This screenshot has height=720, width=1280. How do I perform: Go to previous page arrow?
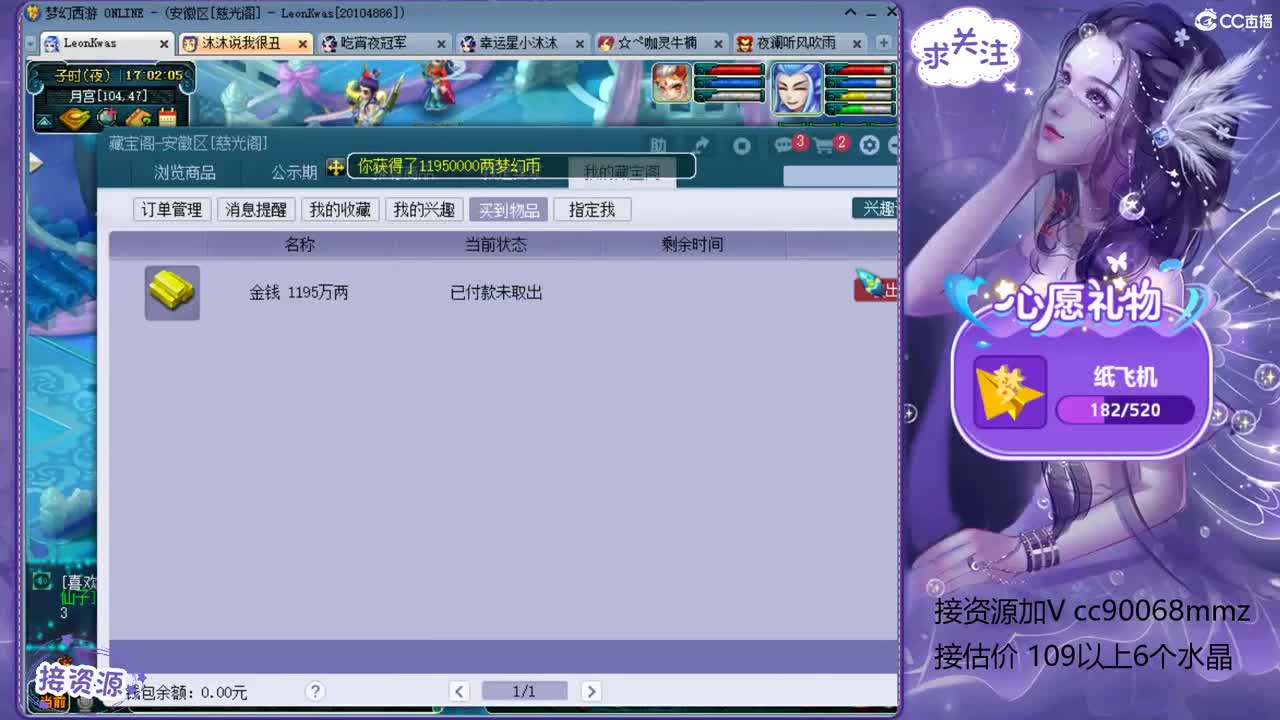point(459,691)
